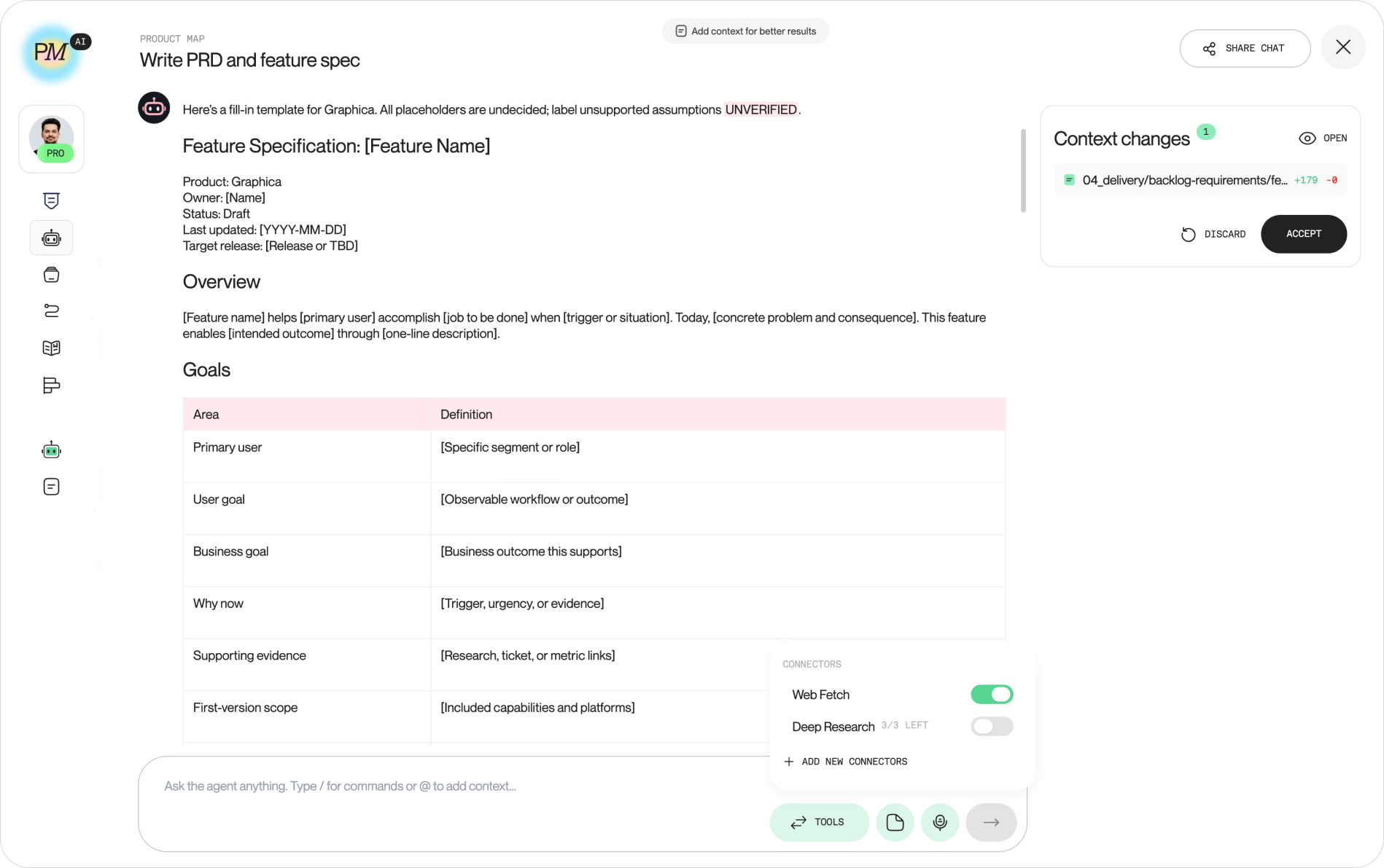Click the Primary user table cell
This screenshot has width=1384, height=868.
coord(306,456)
